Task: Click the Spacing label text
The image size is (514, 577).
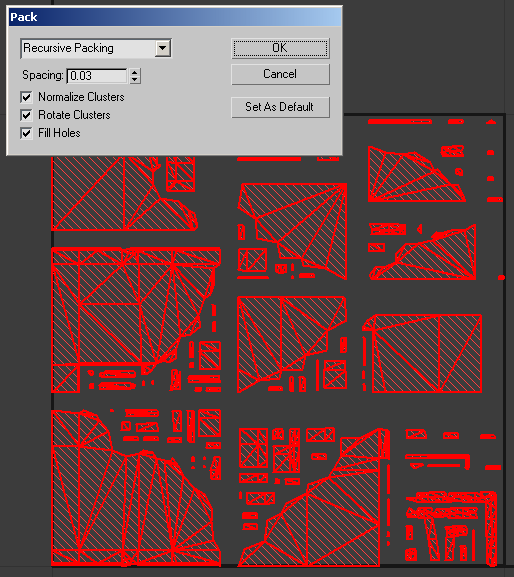Action: tap(43, 75)
